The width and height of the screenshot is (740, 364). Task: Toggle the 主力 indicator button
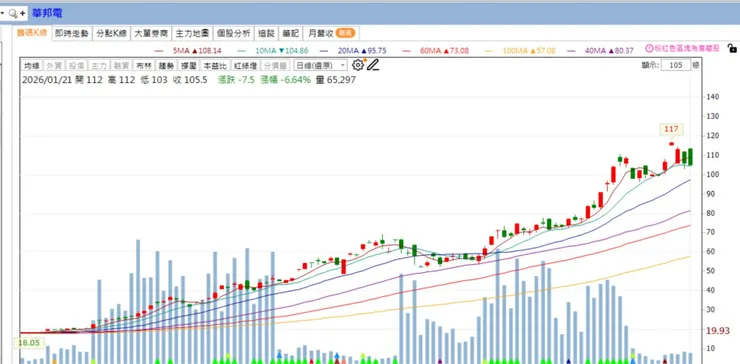pyautogui.click(x=98, y=66)
